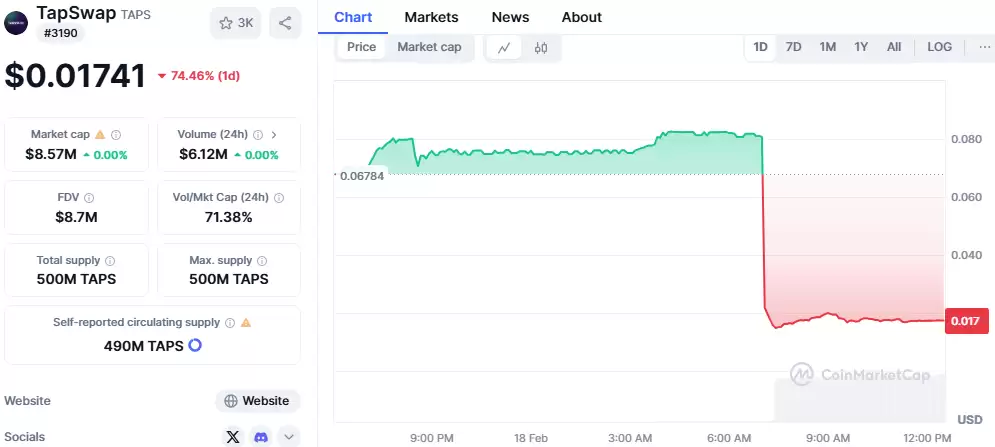The image size is (995, 447).
Task: Open the Discord social link
Action: pyautogui.click(x=261, y=436)
